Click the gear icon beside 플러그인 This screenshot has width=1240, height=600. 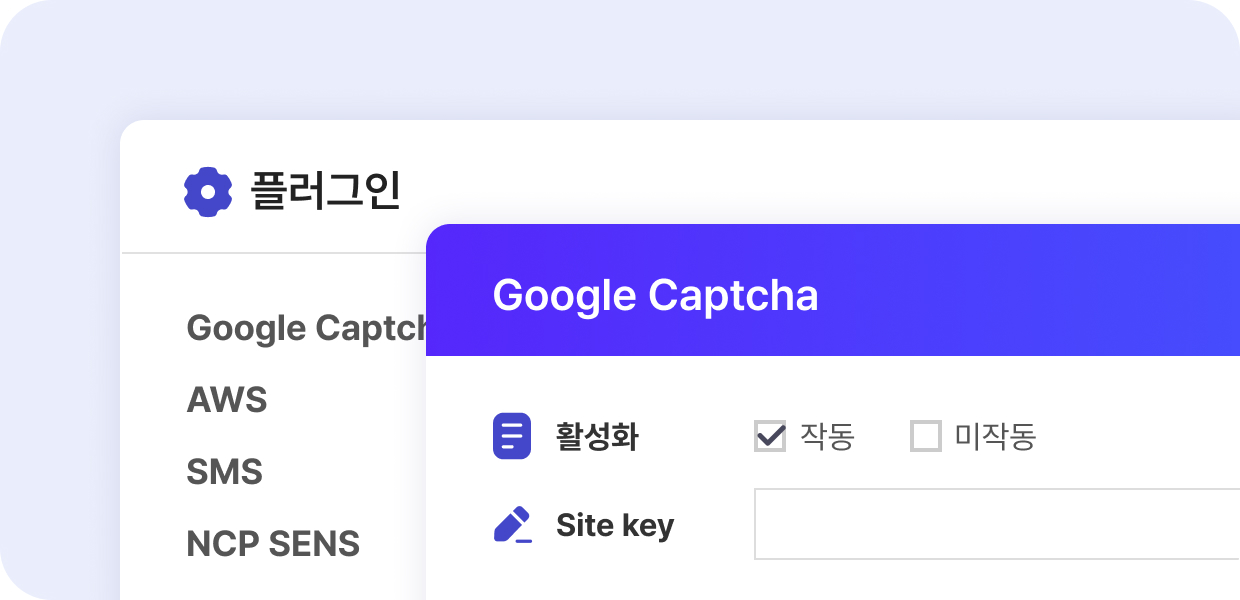(x=208, y=192)
